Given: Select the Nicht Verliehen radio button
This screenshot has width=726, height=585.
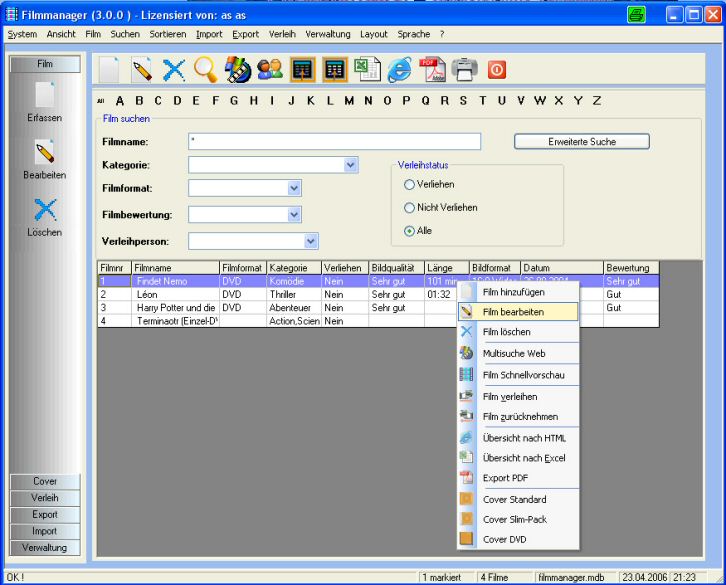Looking at the screenshot, I should tap(409, 208).
